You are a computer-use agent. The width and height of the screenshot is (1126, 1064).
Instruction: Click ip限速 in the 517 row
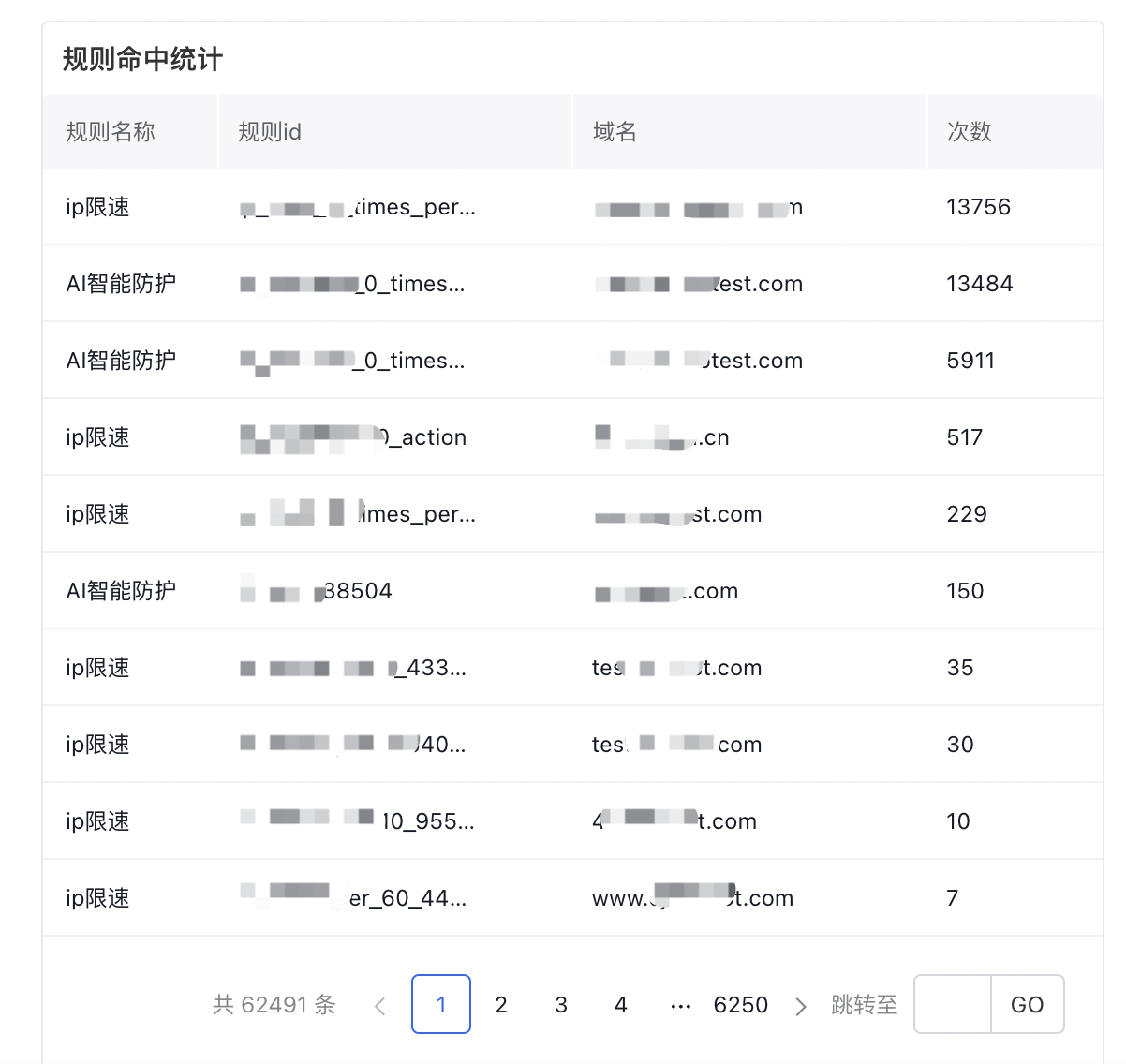[x=97, y=437]
